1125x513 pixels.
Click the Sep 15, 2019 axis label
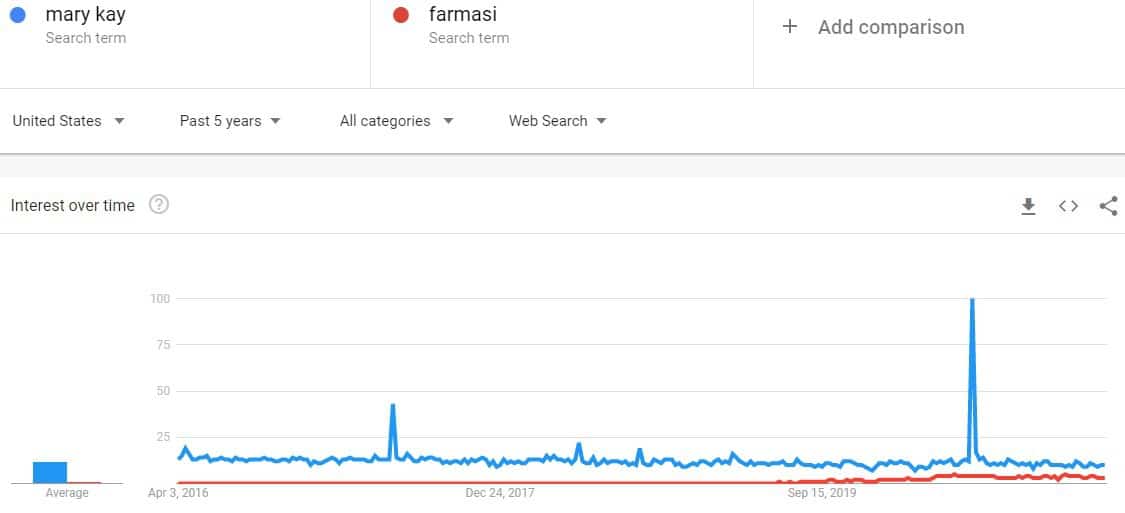[x=822, y=493]
